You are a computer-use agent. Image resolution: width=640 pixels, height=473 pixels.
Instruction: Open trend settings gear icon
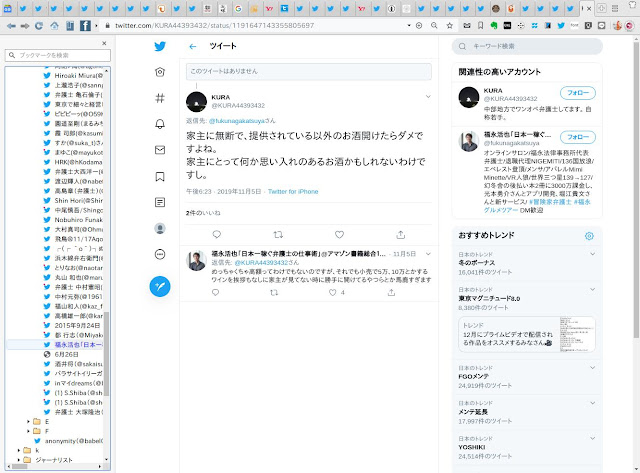click(589, 236)
